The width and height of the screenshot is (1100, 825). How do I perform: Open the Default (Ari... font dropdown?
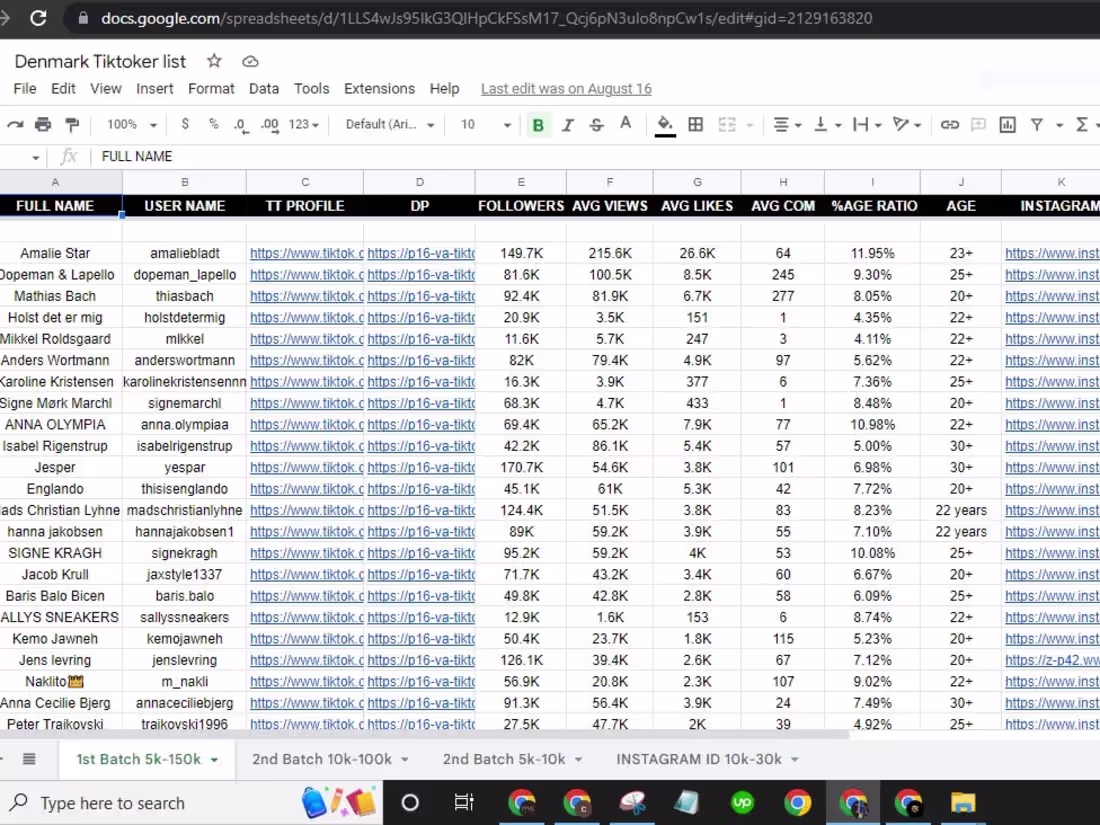[390, 125]
